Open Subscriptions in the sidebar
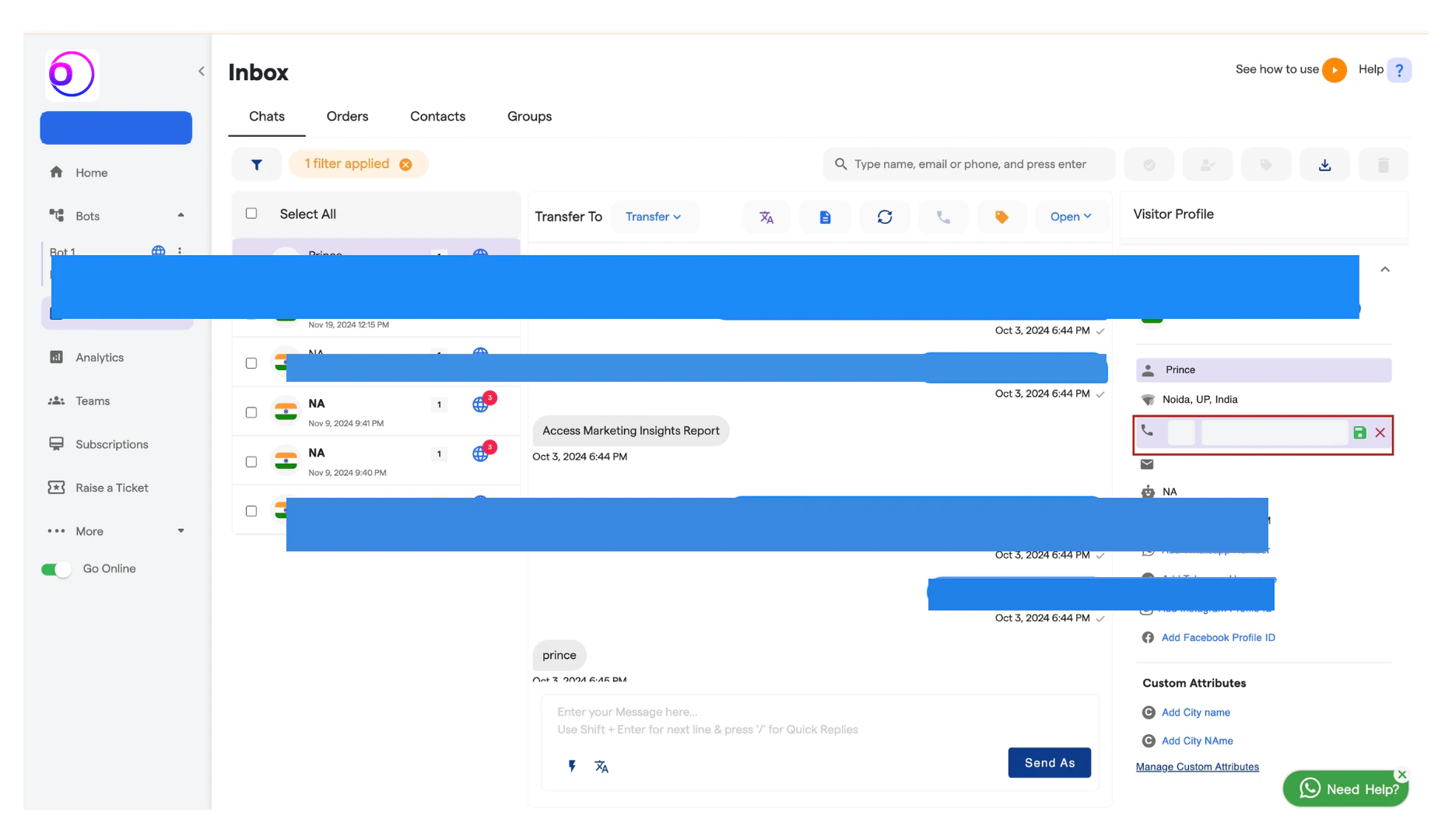 [x=111, y=444]
